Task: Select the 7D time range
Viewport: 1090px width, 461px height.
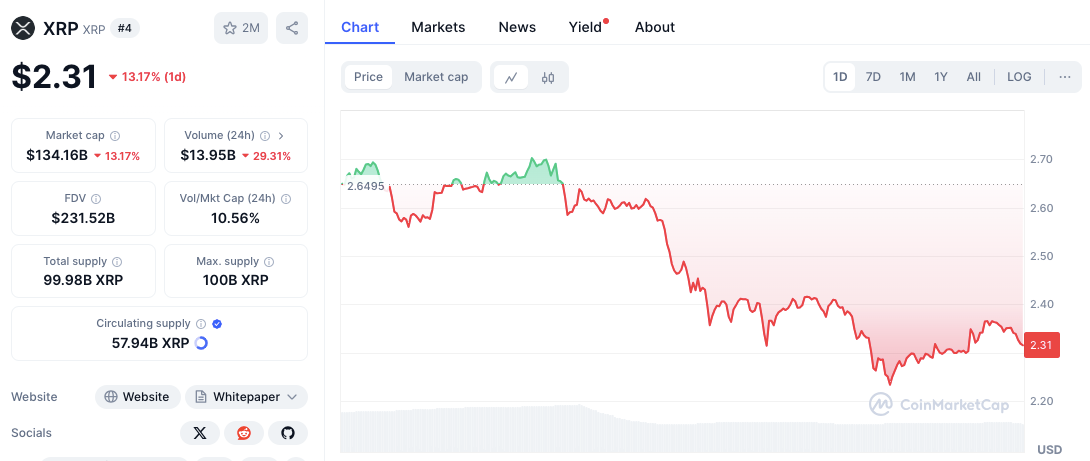Action: pos(873,77)
